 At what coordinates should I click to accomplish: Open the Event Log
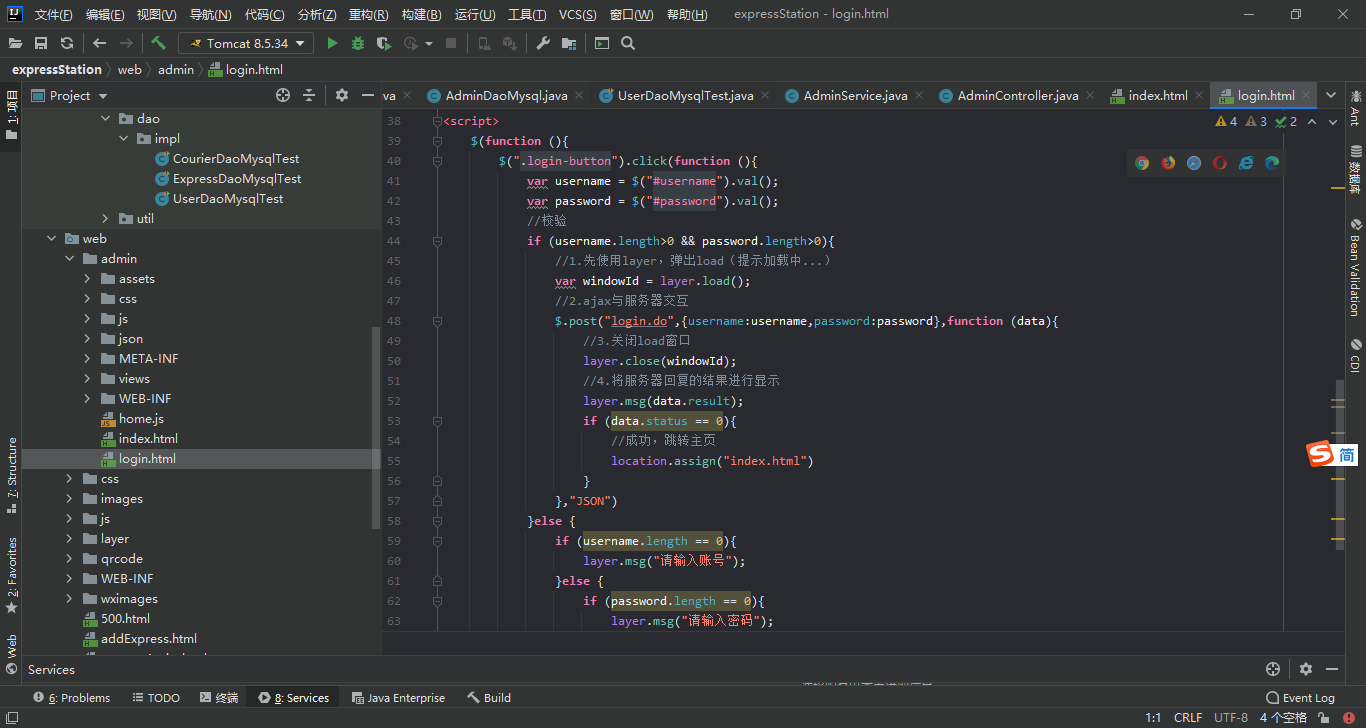pyautogui.click(x=1300, y=698)
